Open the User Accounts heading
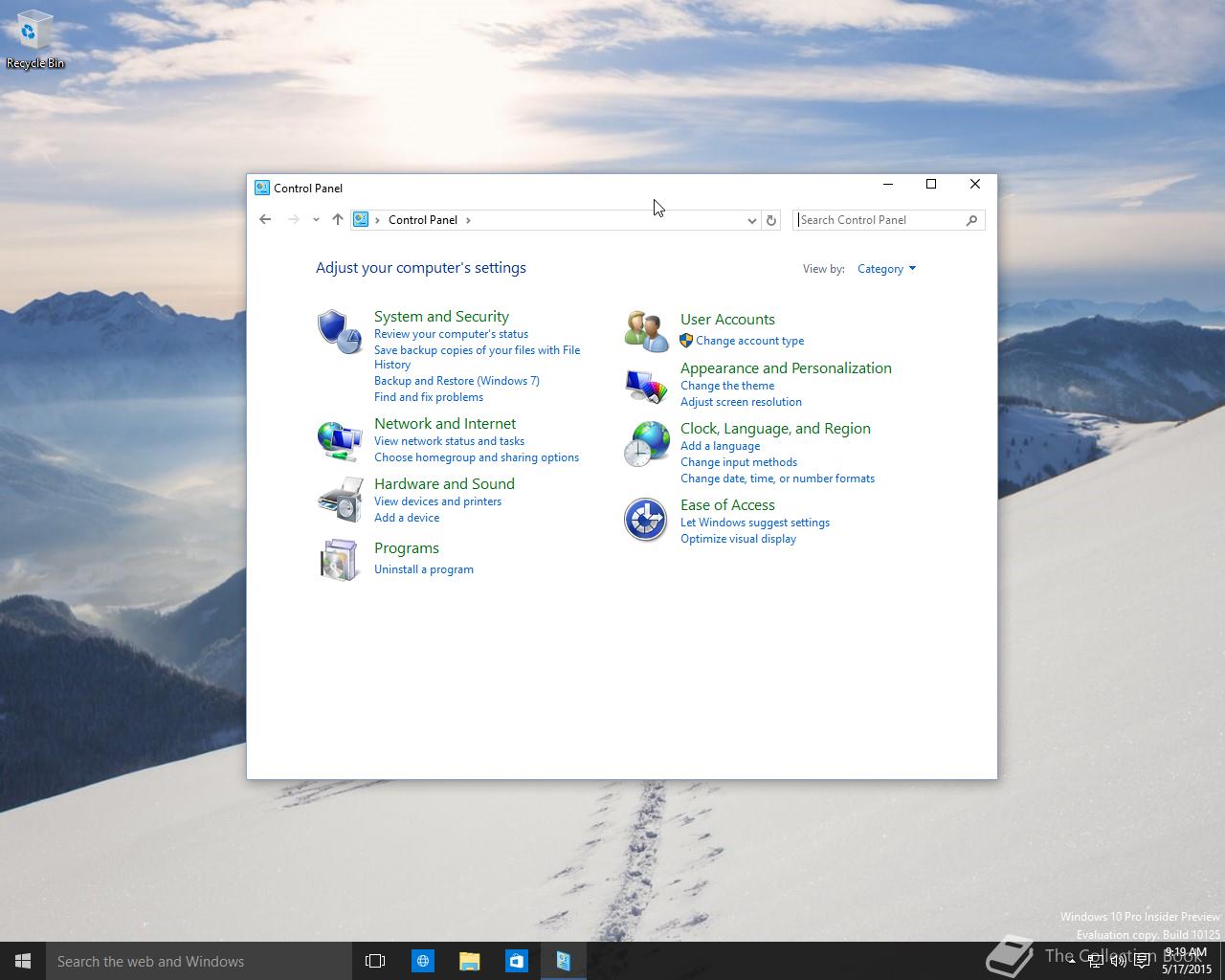This screenshot has height=980, width=1225. click(x=727, y=320)
